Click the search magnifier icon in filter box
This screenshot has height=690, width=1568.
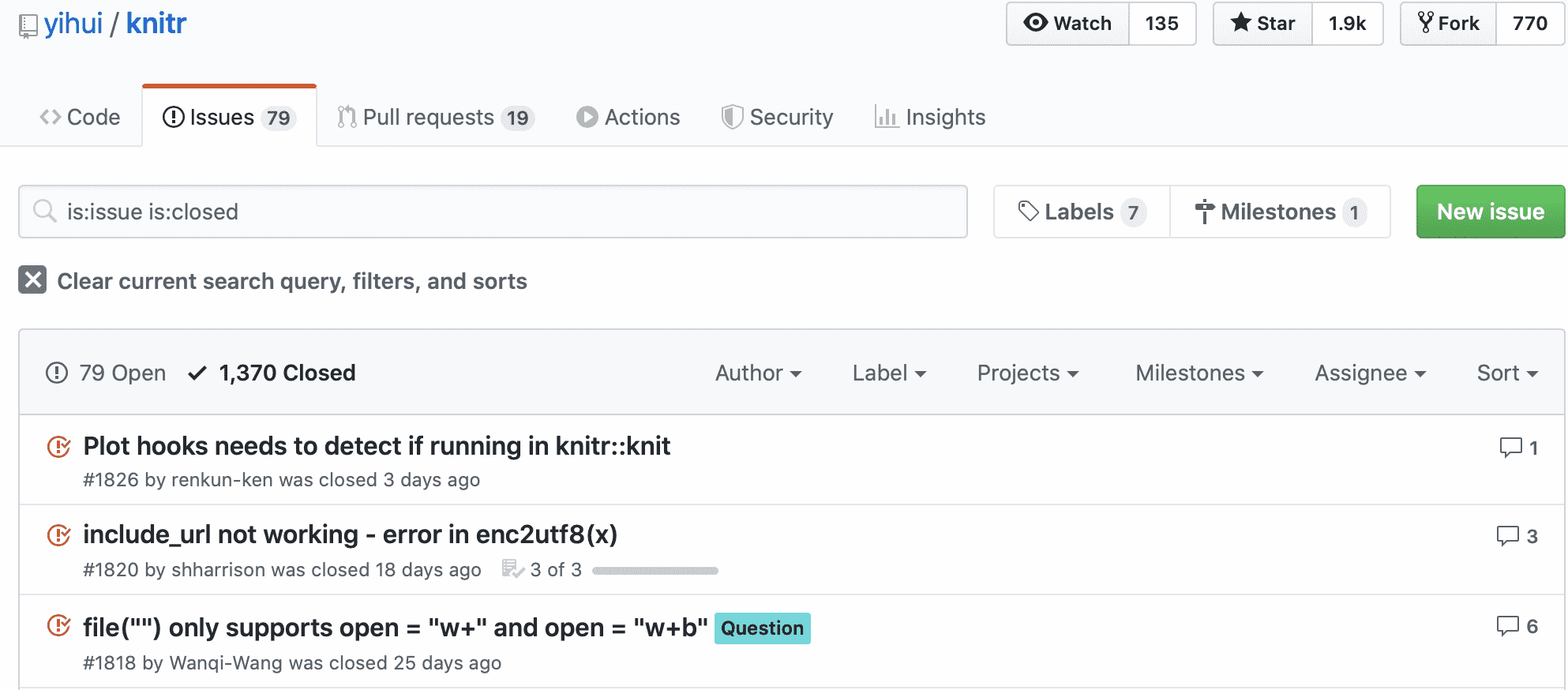(x=45, y=211)
